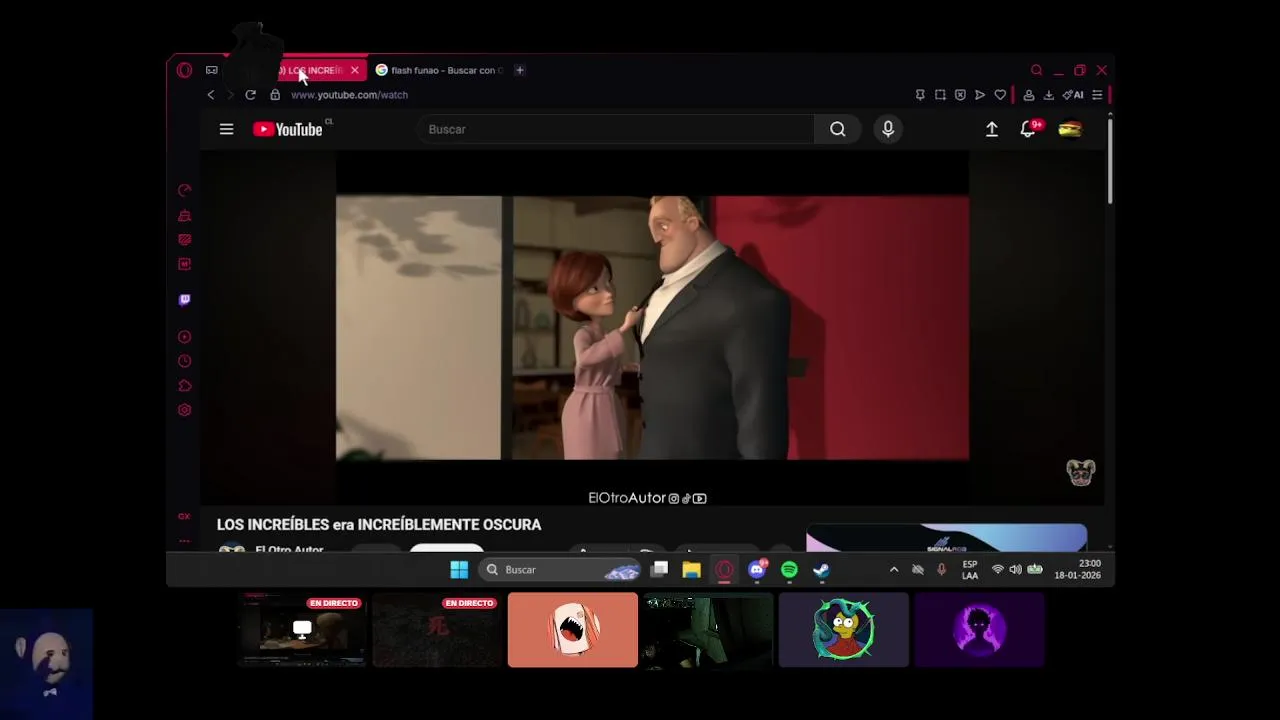Take a snapshot with the capture icon
Viewport: 1280px width, 720px height.
(x=940, y=95)
